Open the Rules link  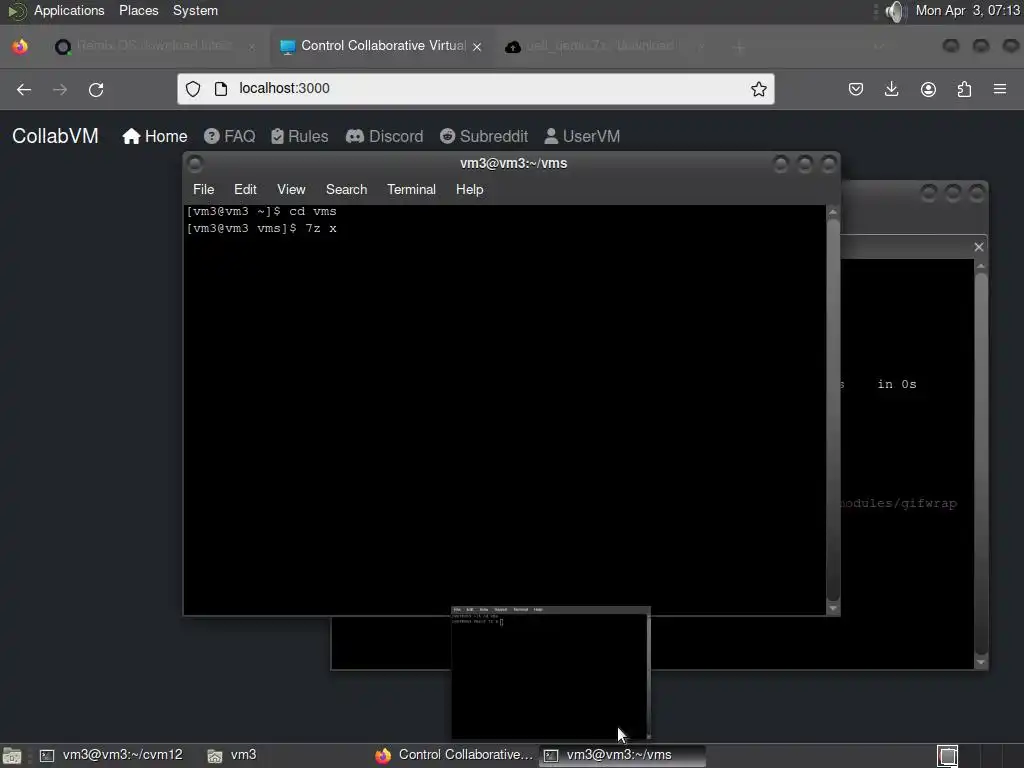point(300,136)
